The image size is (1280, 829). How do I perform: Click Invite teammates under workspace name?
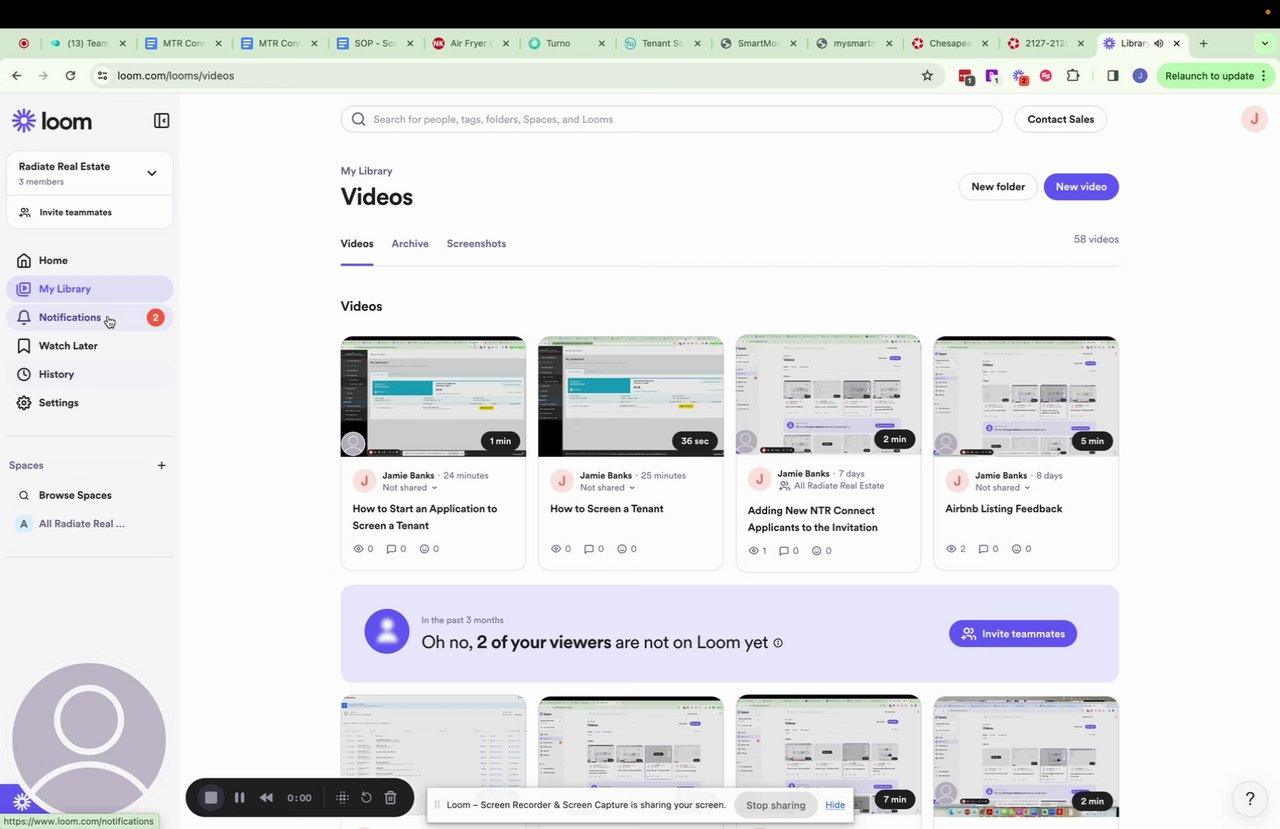[x=75, y=212]
